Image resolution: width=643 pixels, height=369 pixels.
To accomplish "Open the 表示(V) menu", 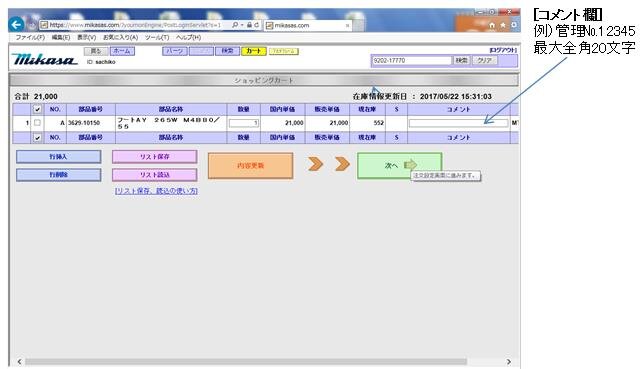I will [x=87, y=37].
